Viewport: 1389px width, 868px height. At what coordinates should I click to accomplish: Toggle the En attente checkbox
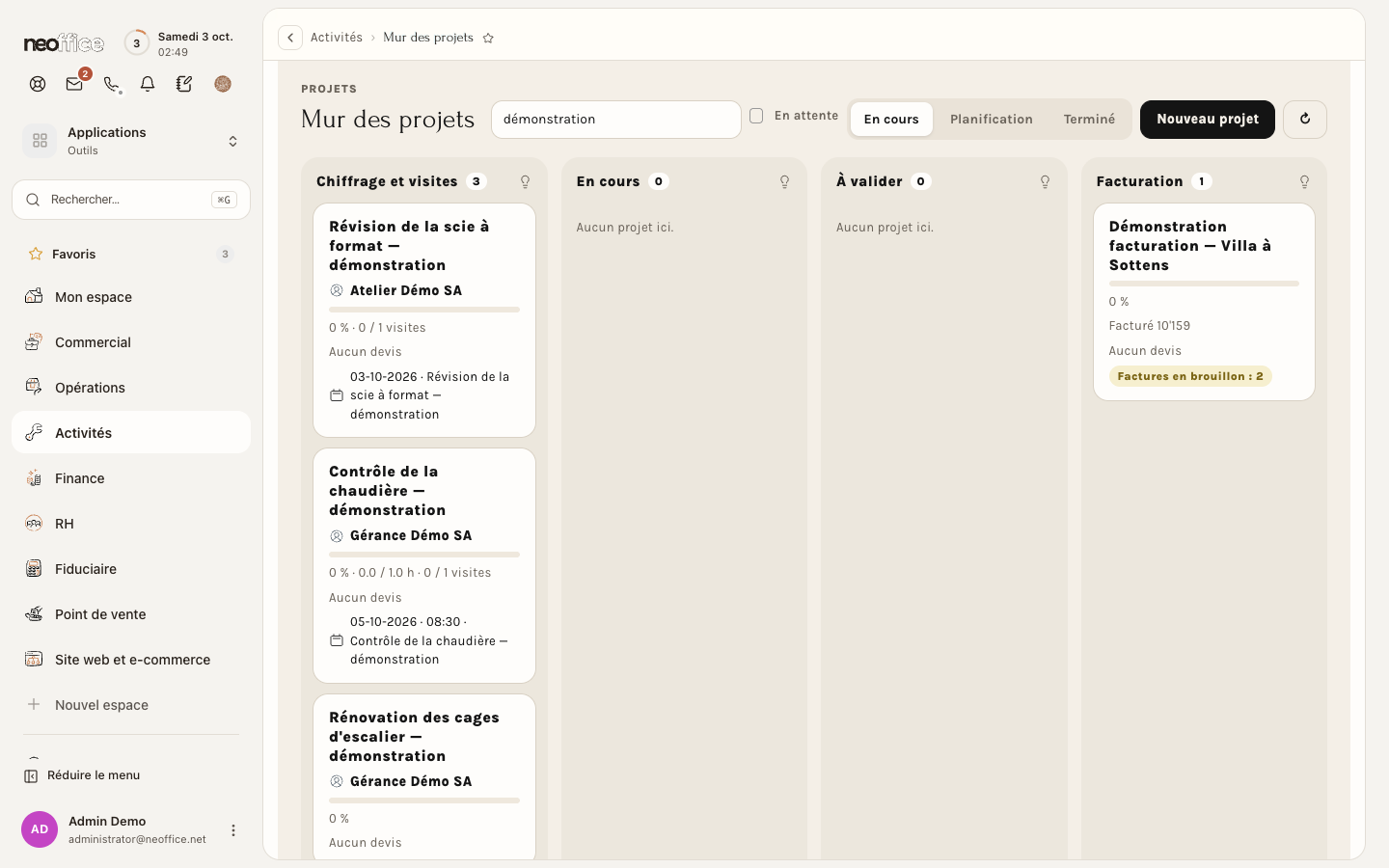click(x=756, y=116)
